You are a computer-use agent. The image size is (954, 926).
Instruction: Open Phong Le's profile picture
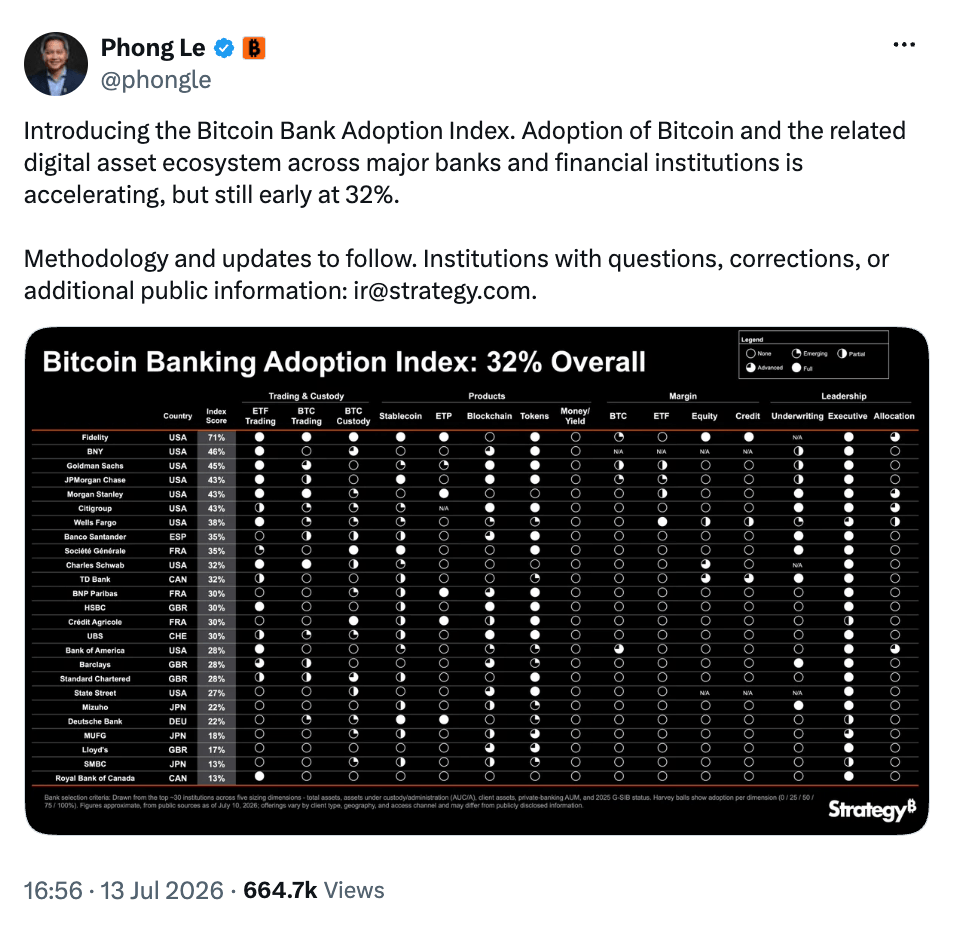[x=56, y=64]
